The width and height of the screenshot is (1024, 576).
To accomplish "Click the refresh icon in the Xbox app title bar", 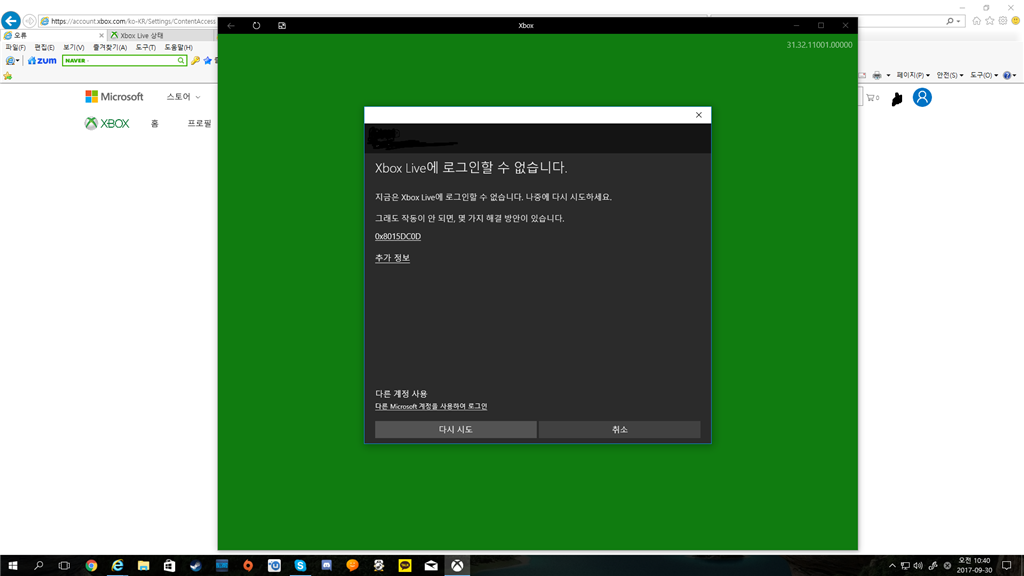I will pos(257,25).
